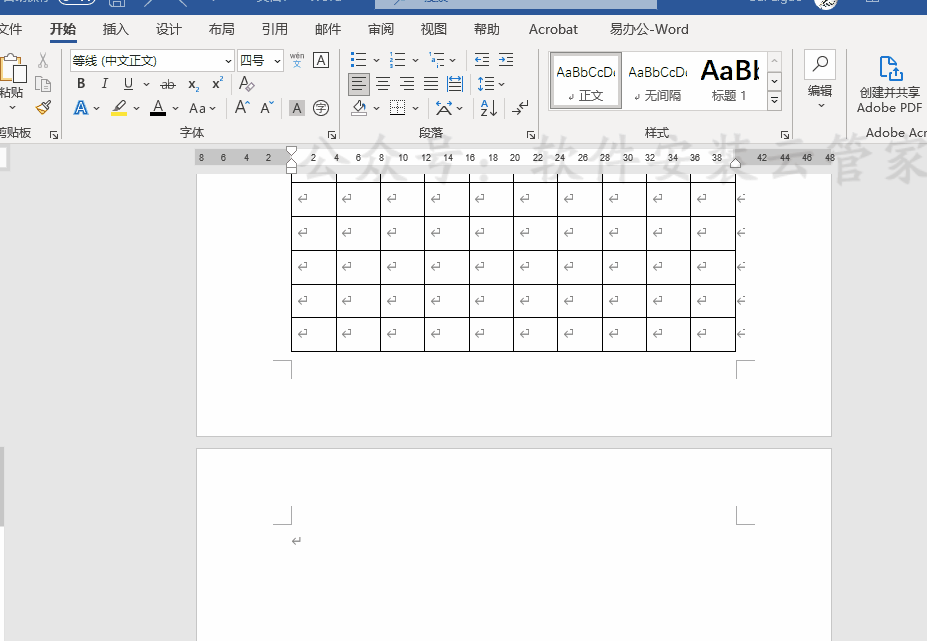
Task: Add a character border
Action: point(321,60)
